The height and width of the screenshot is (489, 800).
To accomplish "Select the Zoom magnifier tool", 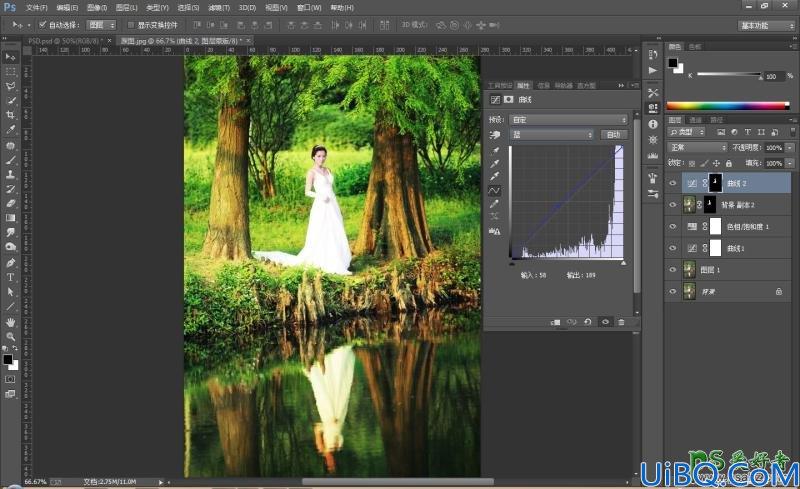I will click(x=10, y=336).
